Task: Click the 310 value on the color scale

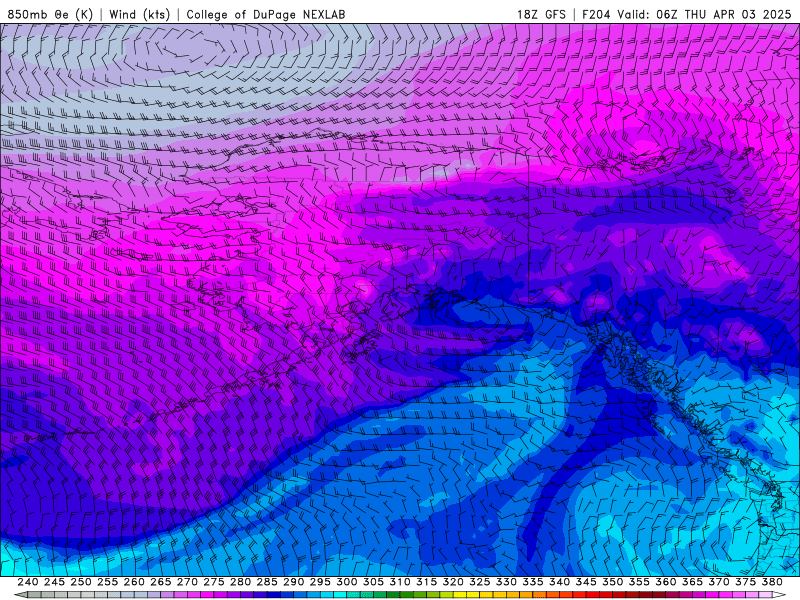Action: (399, 582)
